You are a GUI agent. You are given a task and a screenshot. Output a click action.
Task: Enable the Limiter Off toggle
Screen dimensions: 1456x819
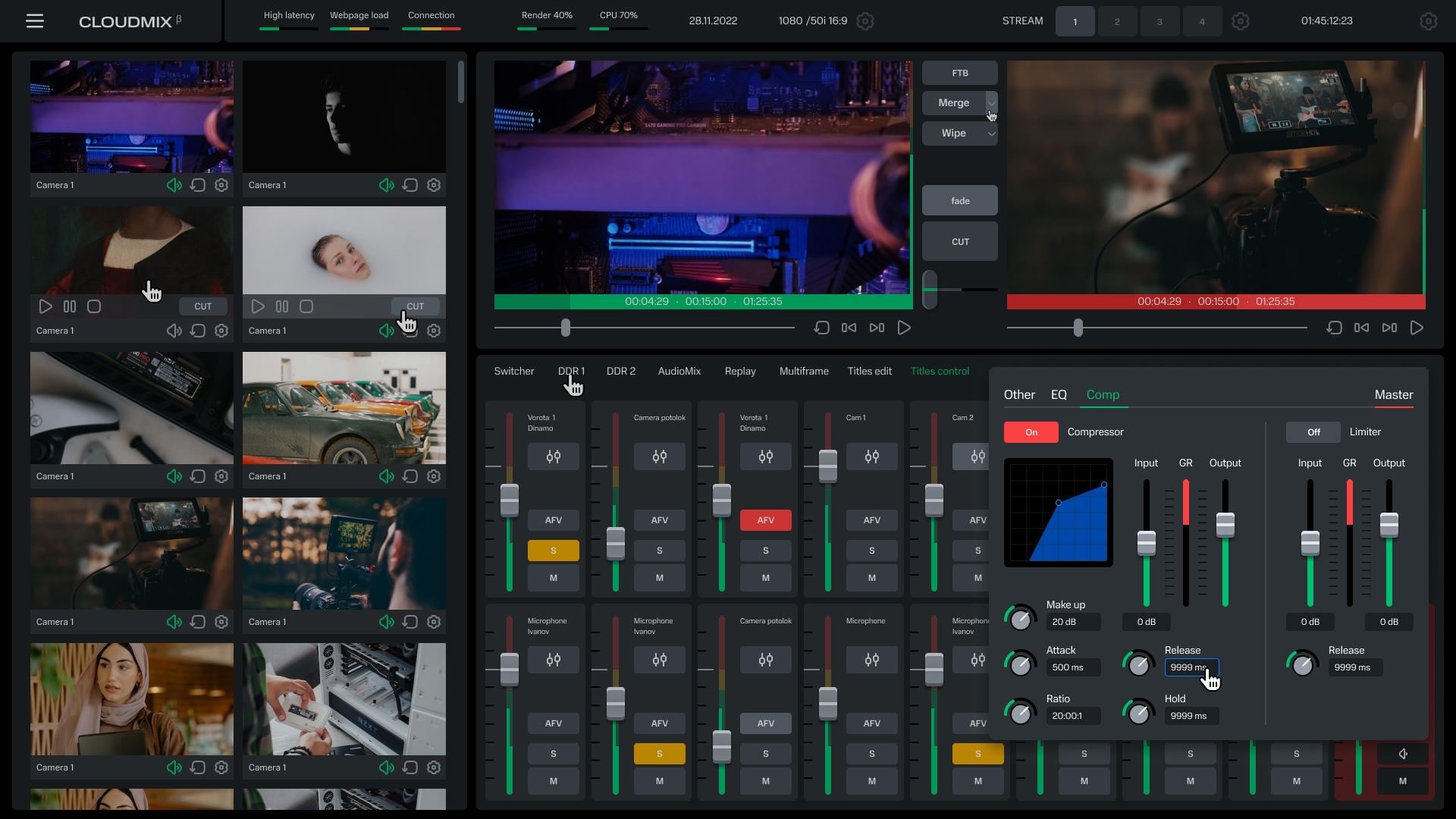point(1313,432)
